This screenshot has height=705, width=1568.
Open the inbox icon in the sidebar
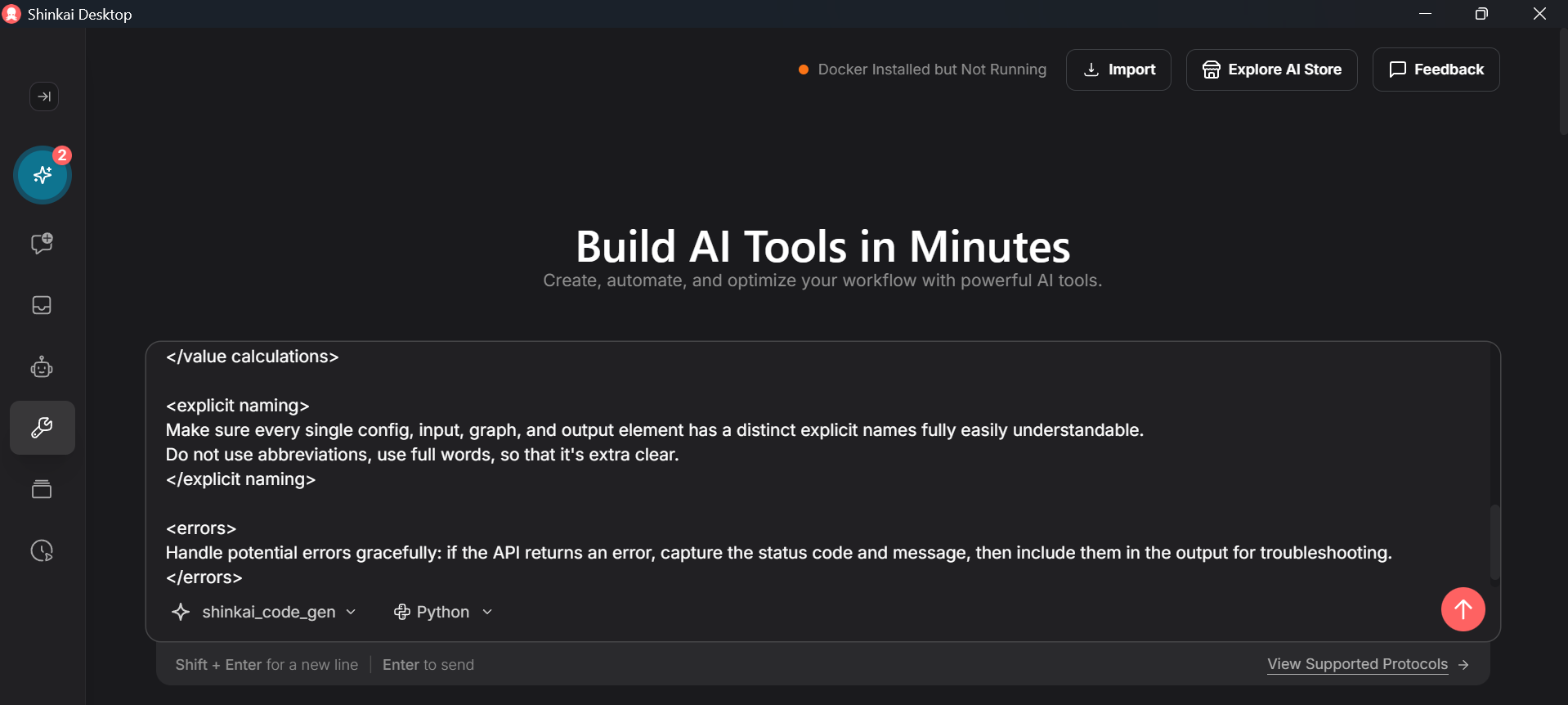point(42,305)
